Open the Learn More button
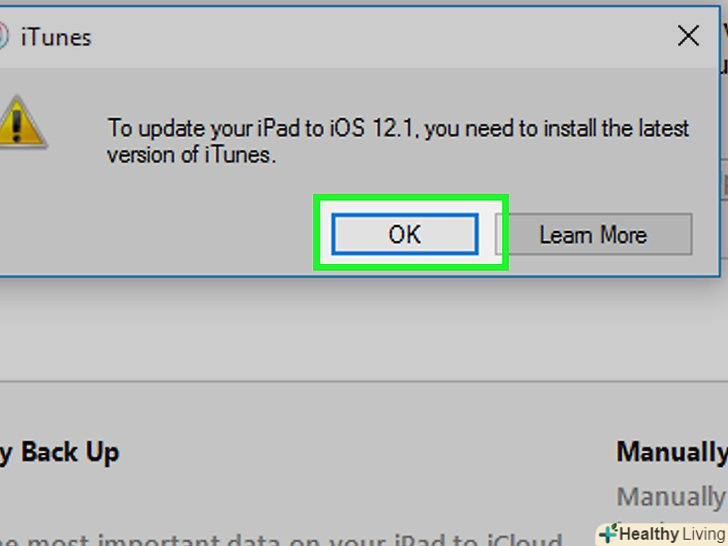 (594, 234)
